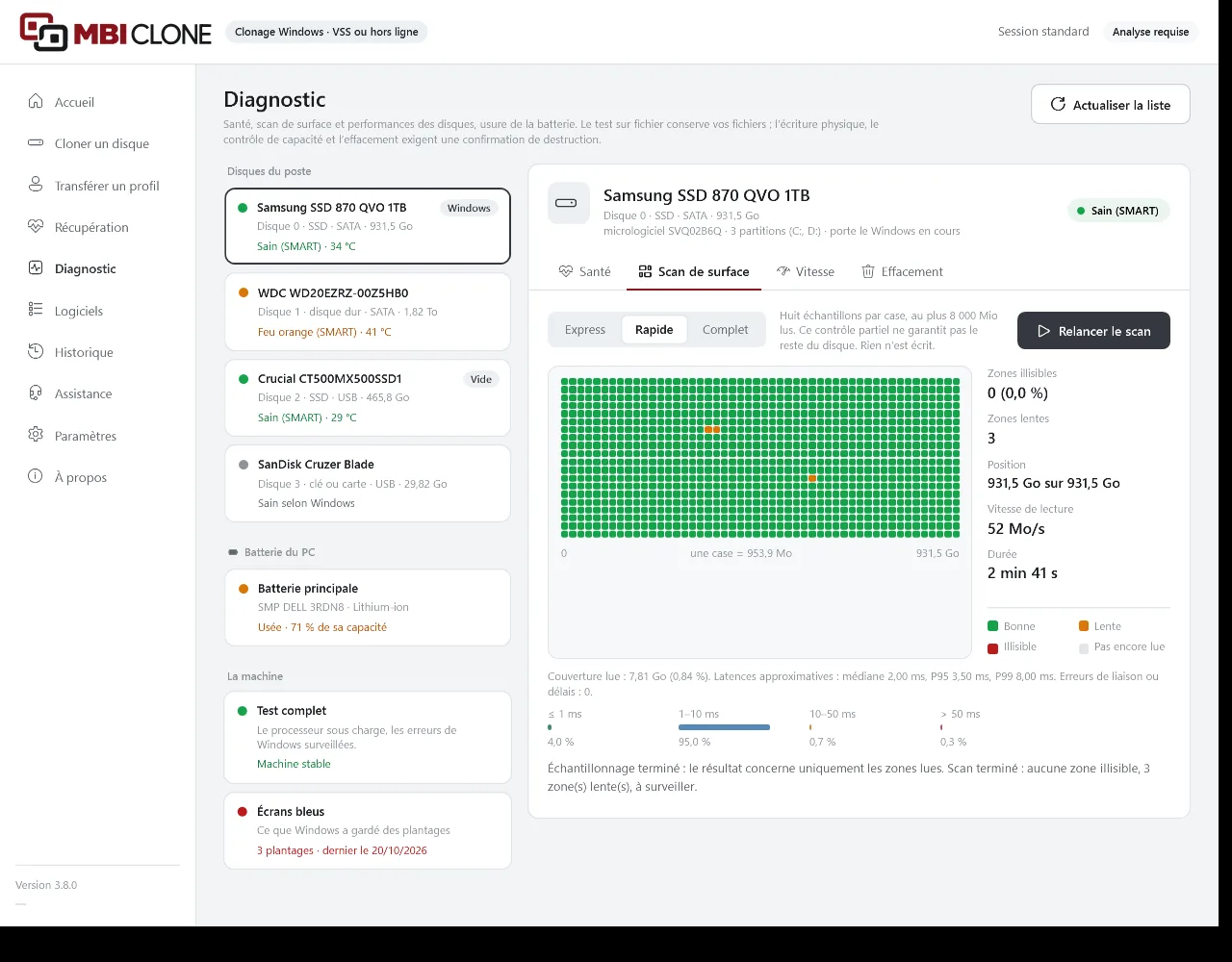Click Relancer le scan button
Image resolution: width=1232 pixels, height=962 pixels.
pos(1093,331)
